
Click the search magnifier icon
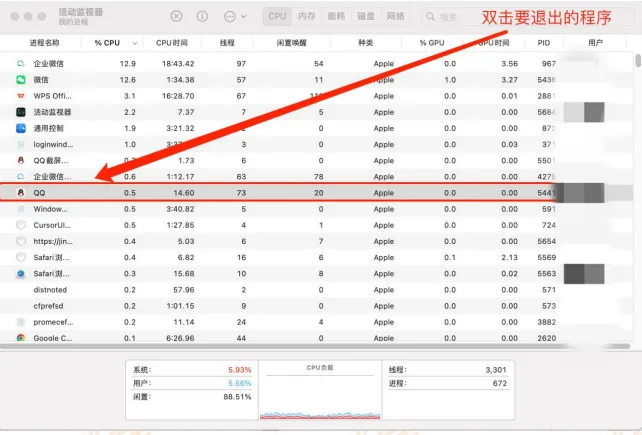[x=430, y=17]
